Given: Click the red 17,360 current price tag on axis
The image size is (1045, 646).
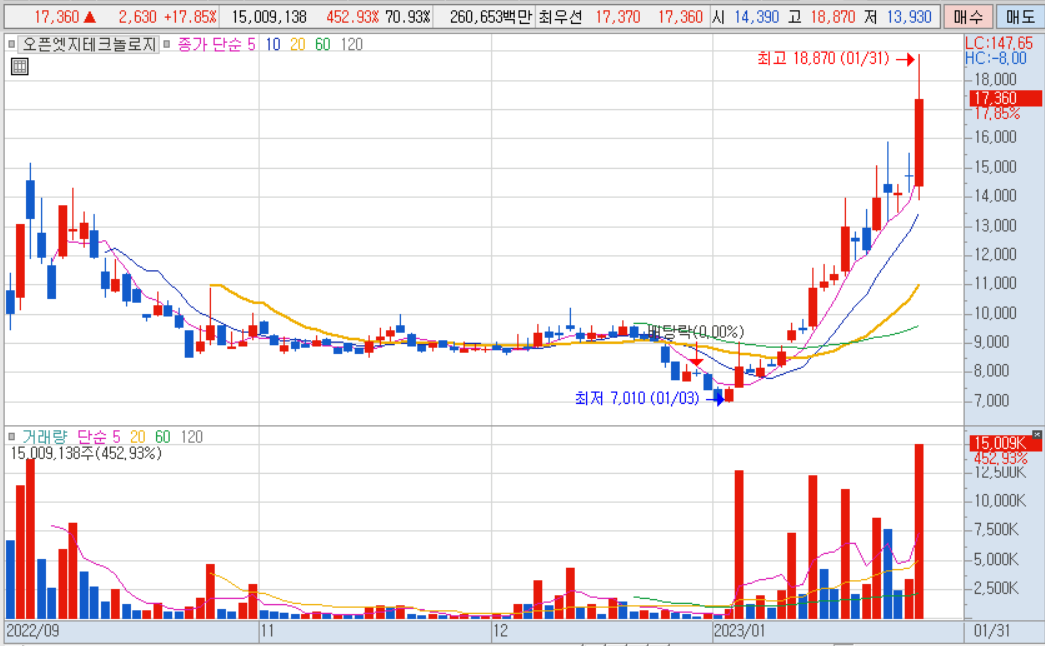Looking at the screenshot, I should 1005,99.
